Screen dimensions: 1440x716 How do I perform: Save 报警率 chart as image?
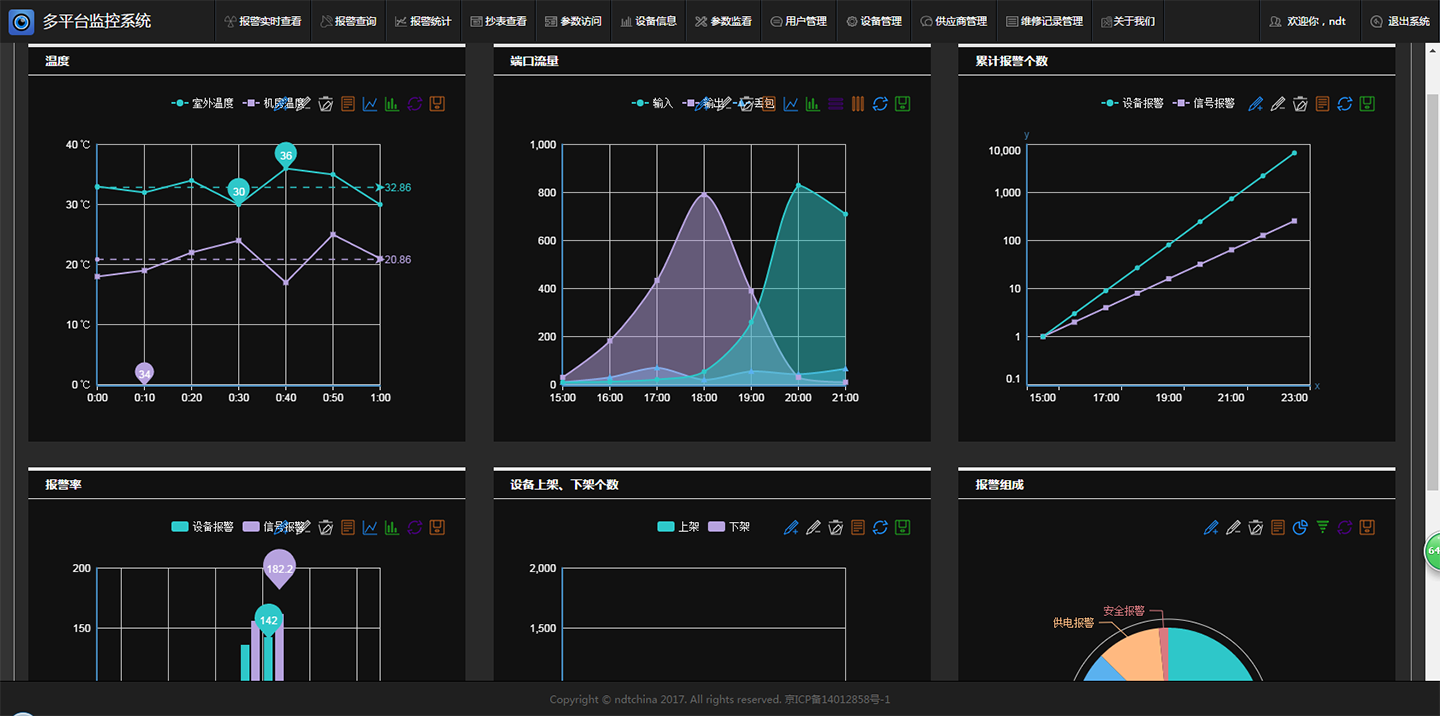(436, 527)
